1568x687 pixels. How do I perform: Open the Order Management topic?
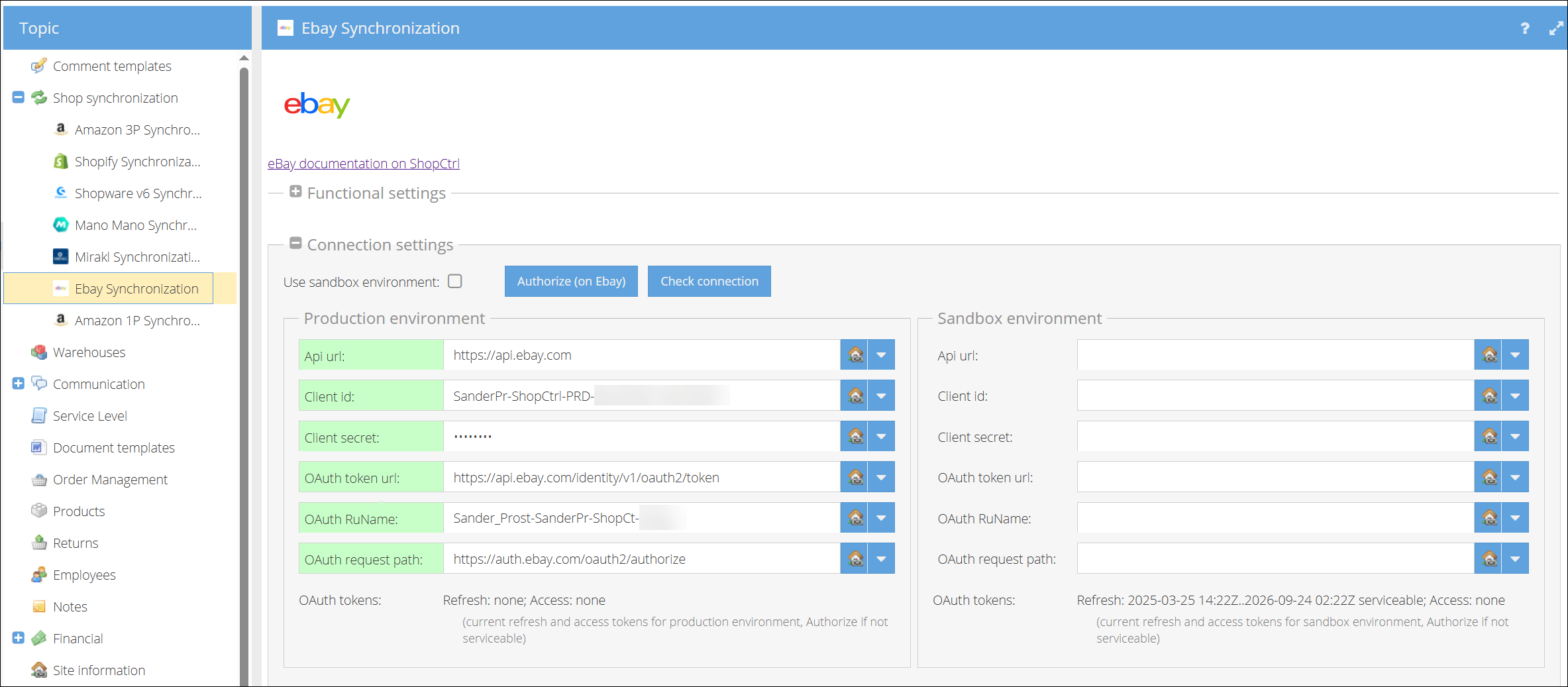[110, 480]
